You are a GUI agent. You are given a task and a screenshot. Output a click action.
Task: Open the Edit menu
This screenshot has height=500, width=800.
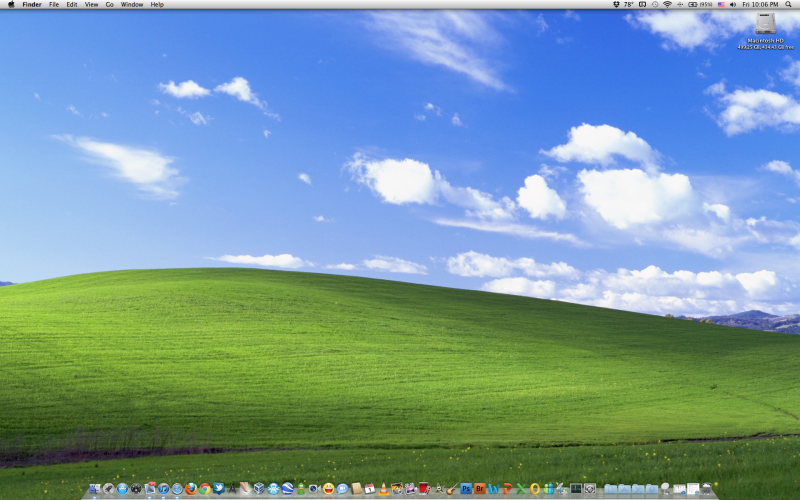coord(72,4)
